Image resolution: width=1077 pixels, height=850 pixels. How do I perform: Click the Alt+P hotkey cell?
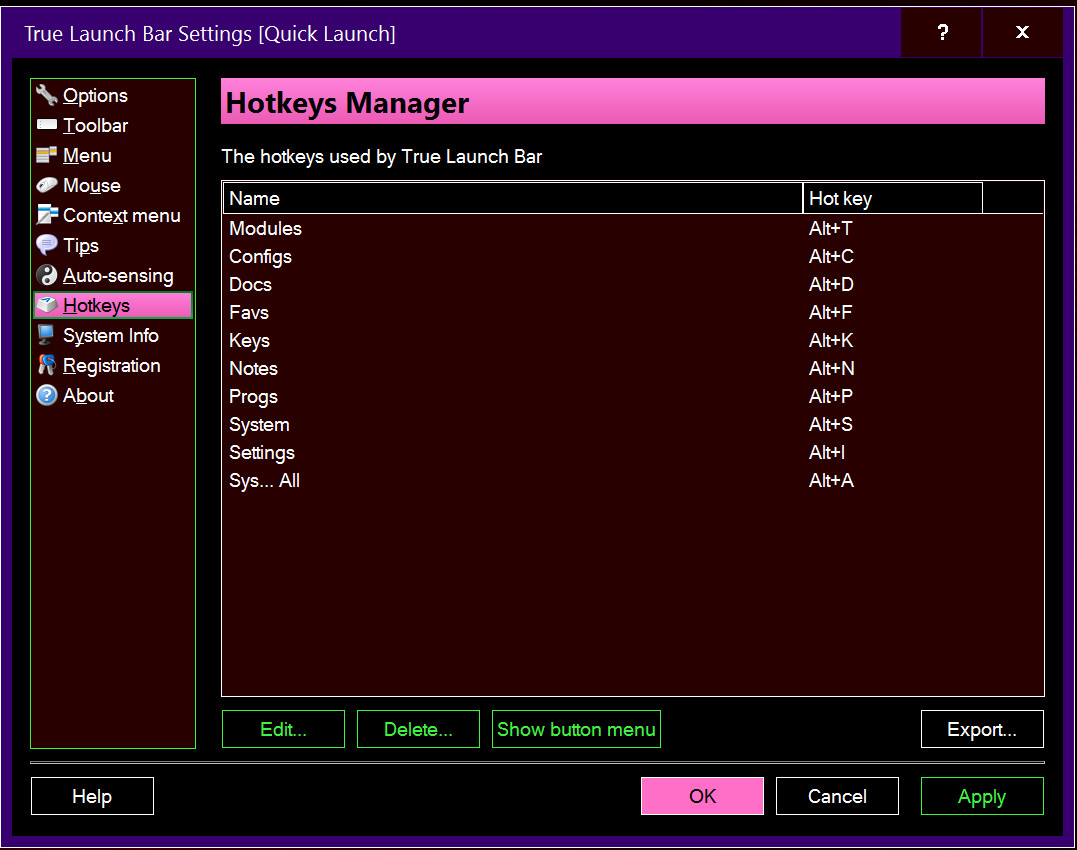(831, 397)
